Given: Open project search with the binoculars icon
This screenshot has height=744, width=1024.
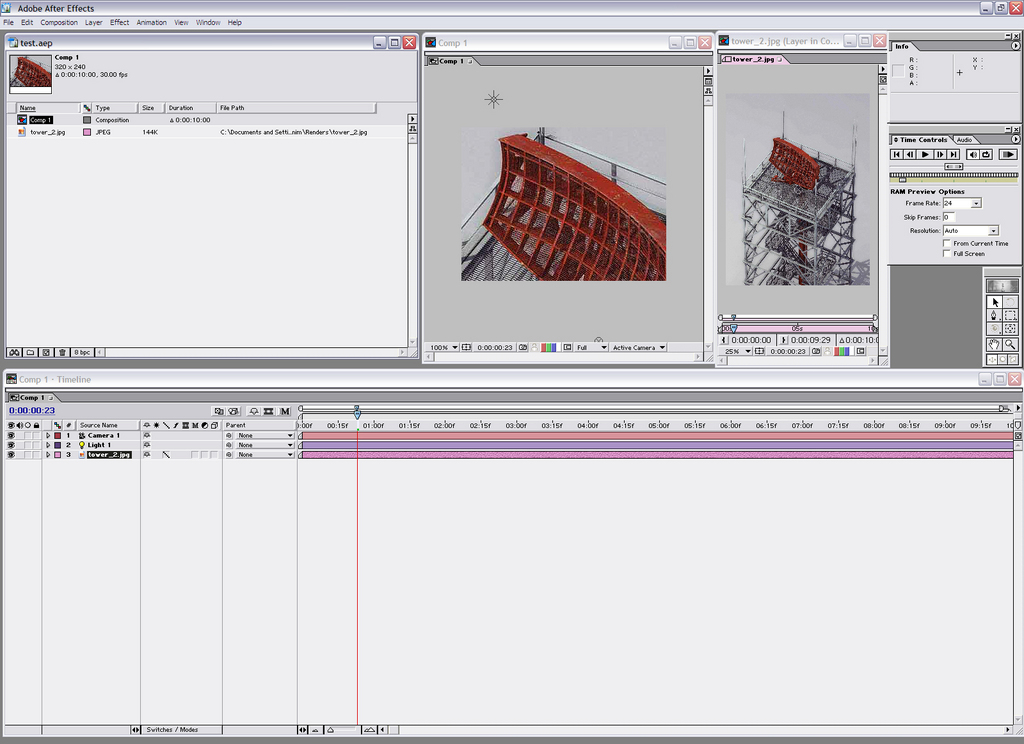Looking at the screenshot, I should [x=14, y=352].
